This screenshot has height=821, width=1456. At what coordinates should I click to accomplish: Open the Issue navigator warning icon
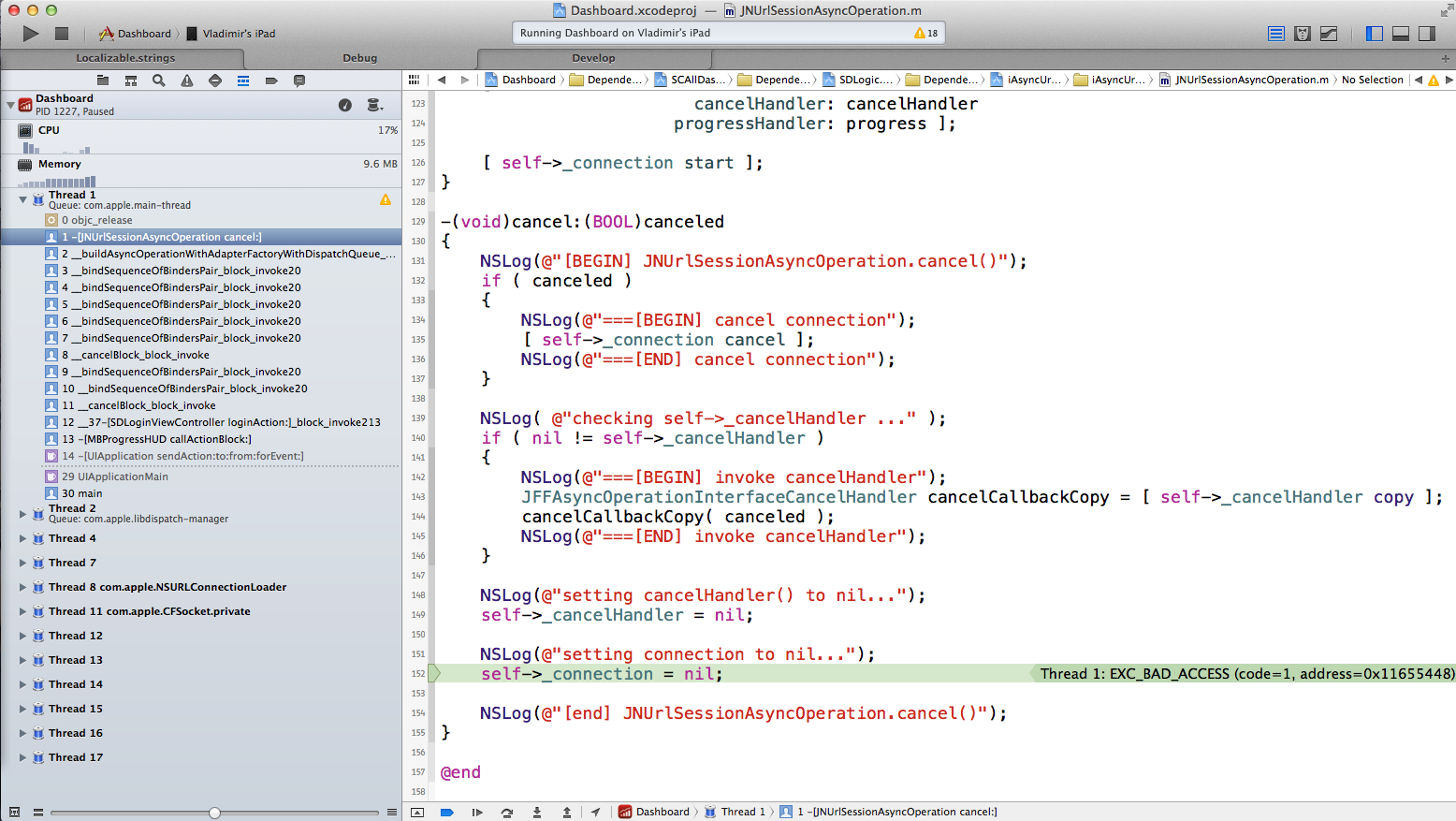[187, 81]
